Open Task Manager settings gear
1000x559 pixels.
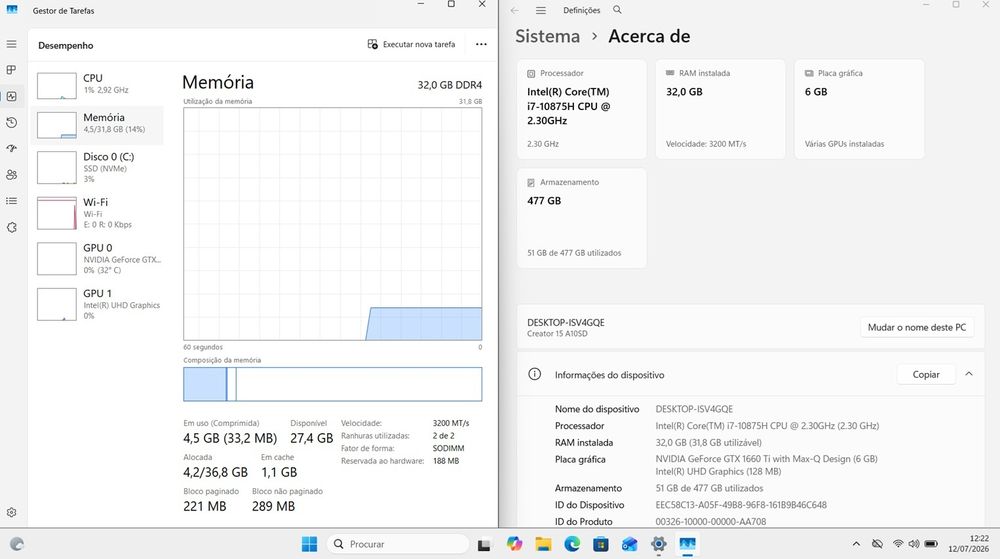point(11,512)
